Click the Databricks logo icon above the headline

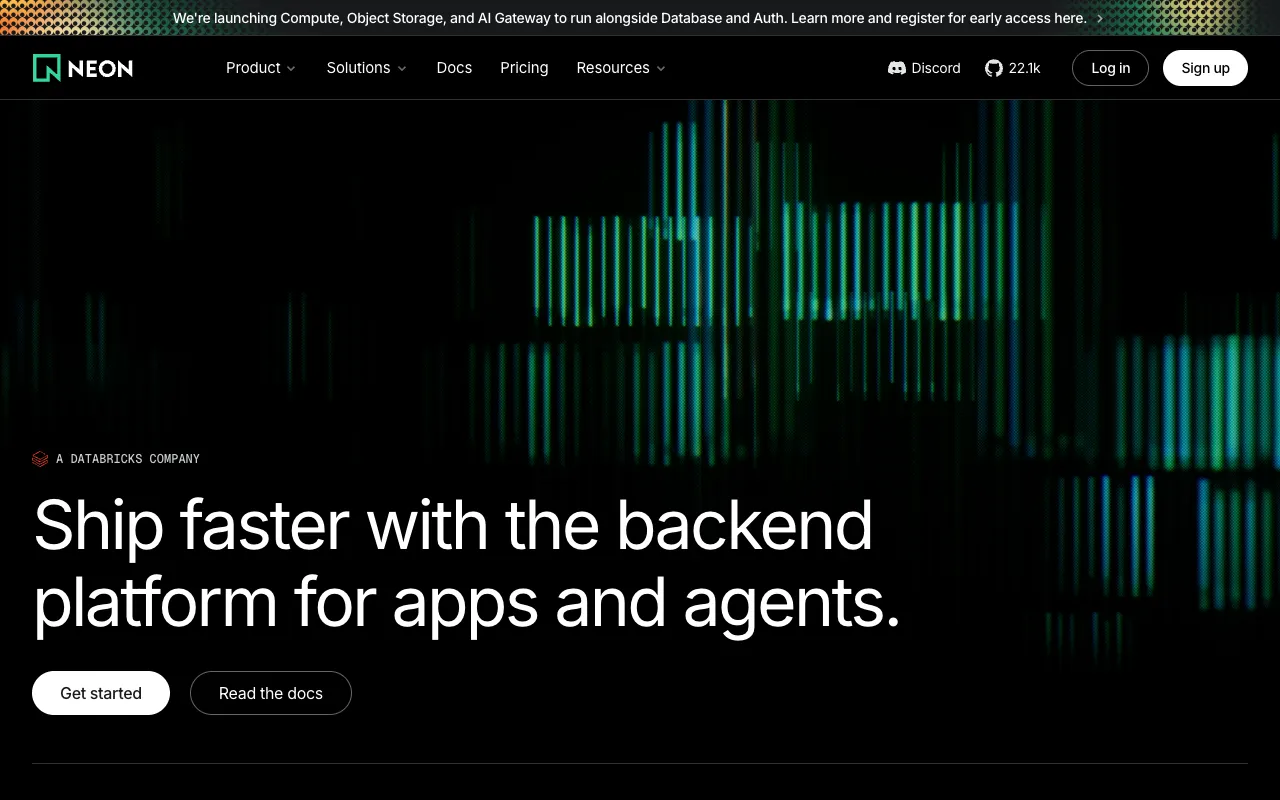tap(40, 459)
